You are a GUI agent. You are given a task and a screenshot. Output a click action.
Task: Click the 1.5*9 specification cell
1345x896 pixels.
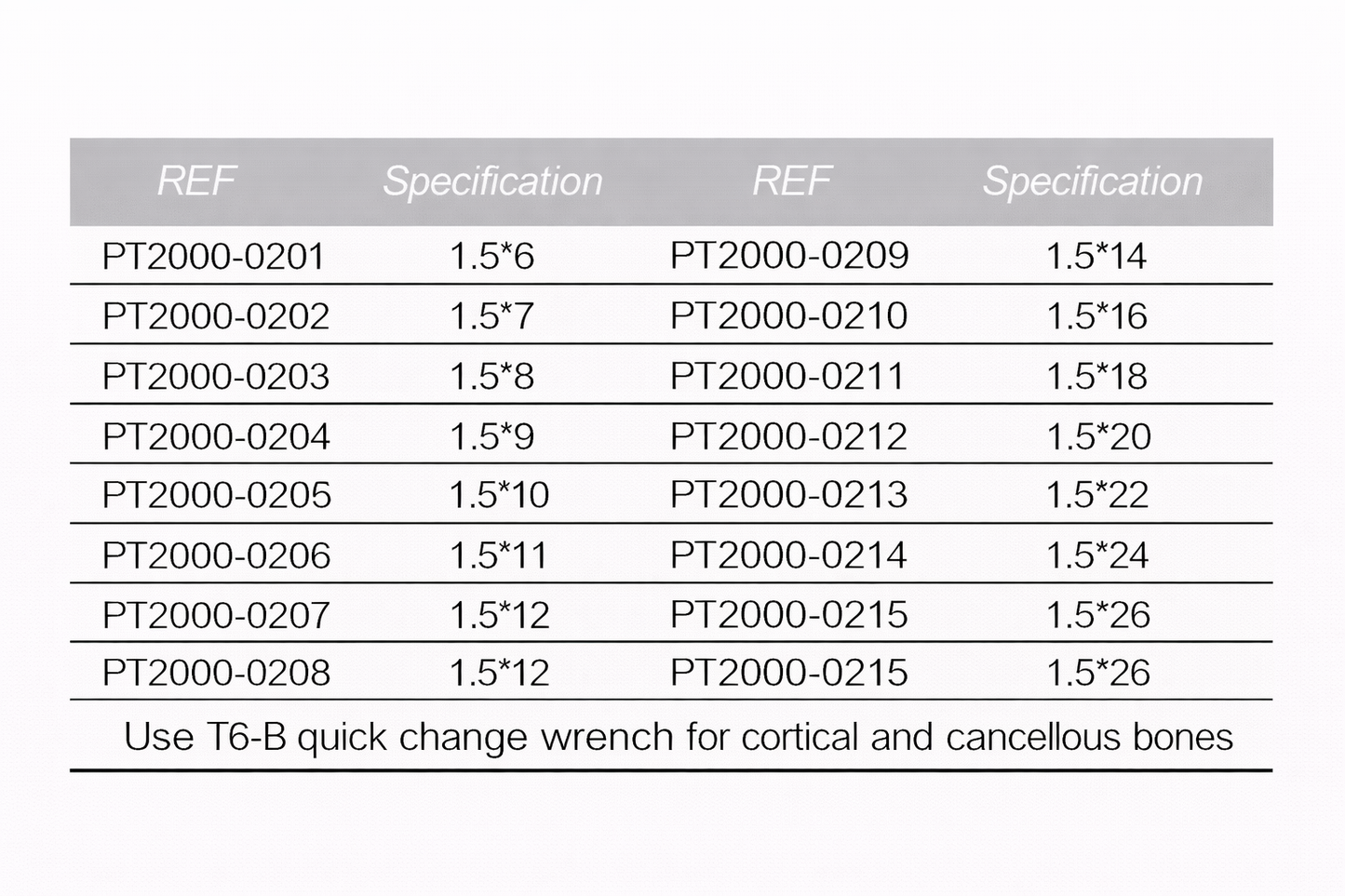coord(491,436)
